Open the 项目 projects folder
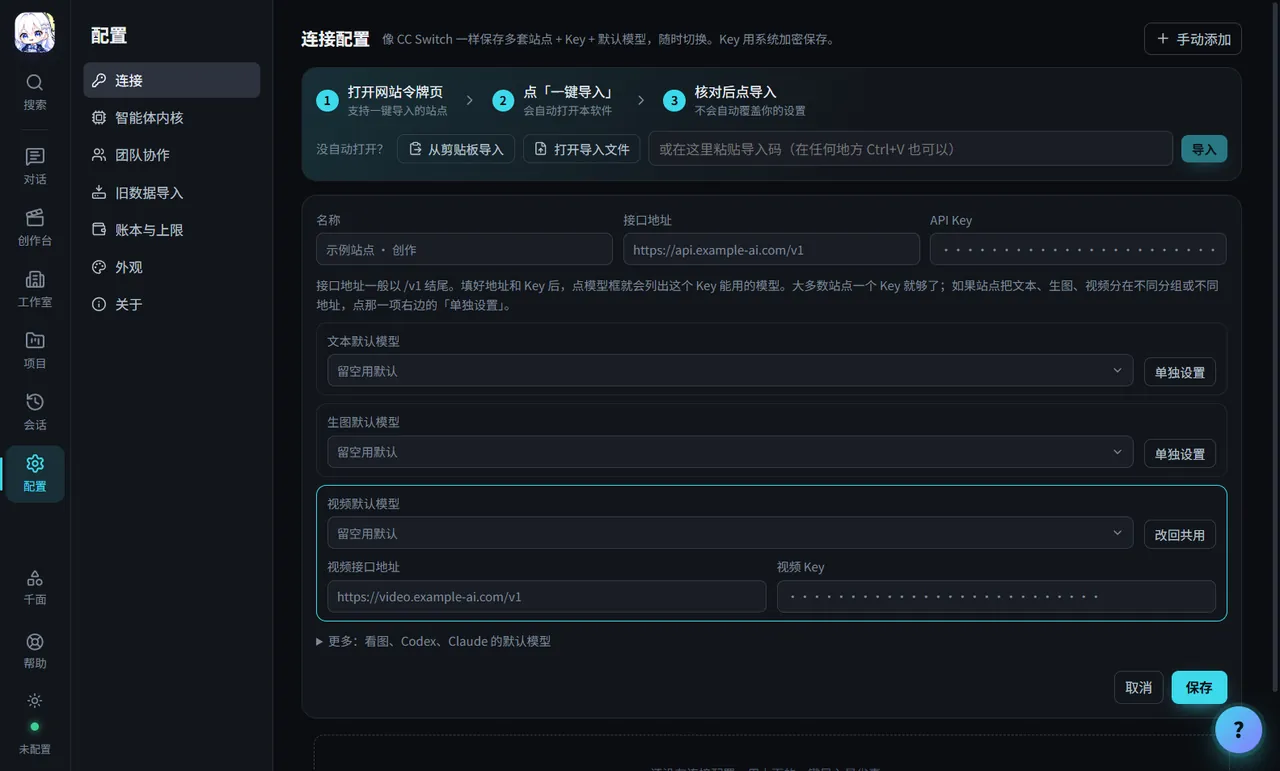This screenshot has width=1280, height=771. coord(35,350)
